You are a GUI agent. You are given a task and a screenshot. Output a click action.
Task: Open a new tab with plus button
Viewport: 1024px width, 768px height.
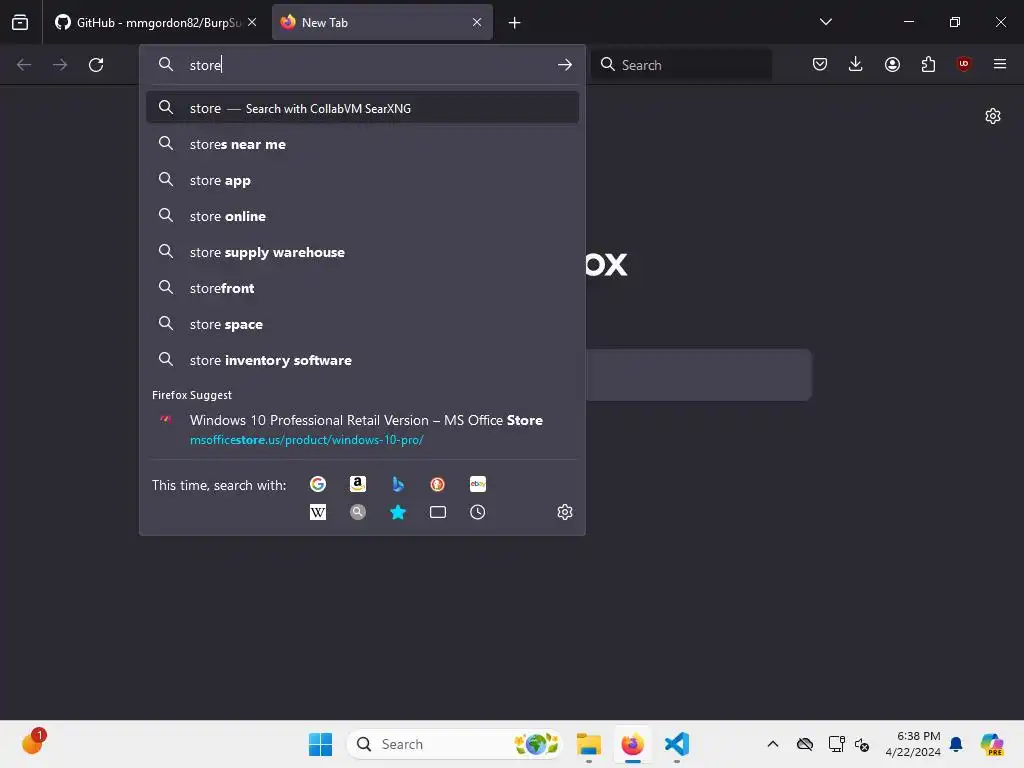click(515, 23)
